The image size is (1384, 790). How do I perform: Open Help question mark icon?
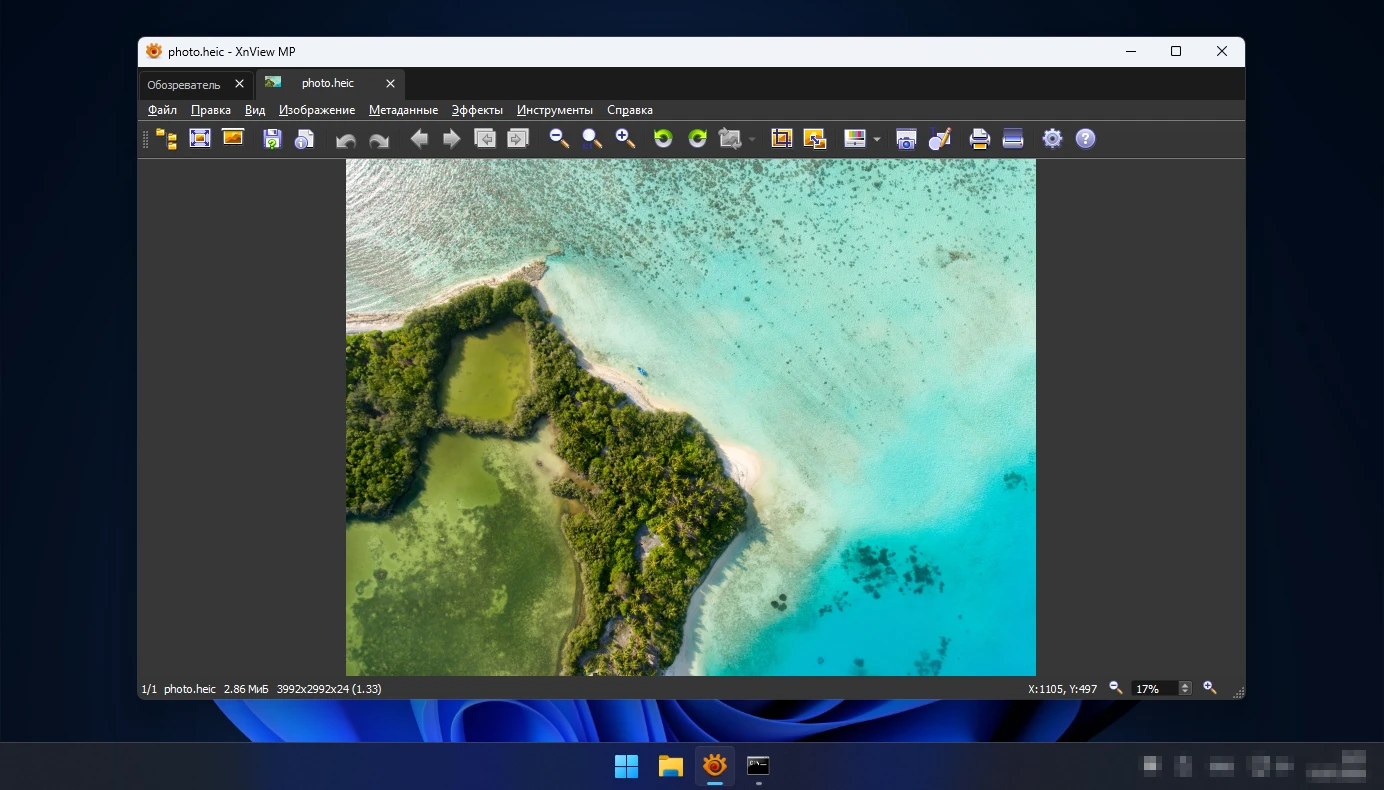tap(1086, 139)
